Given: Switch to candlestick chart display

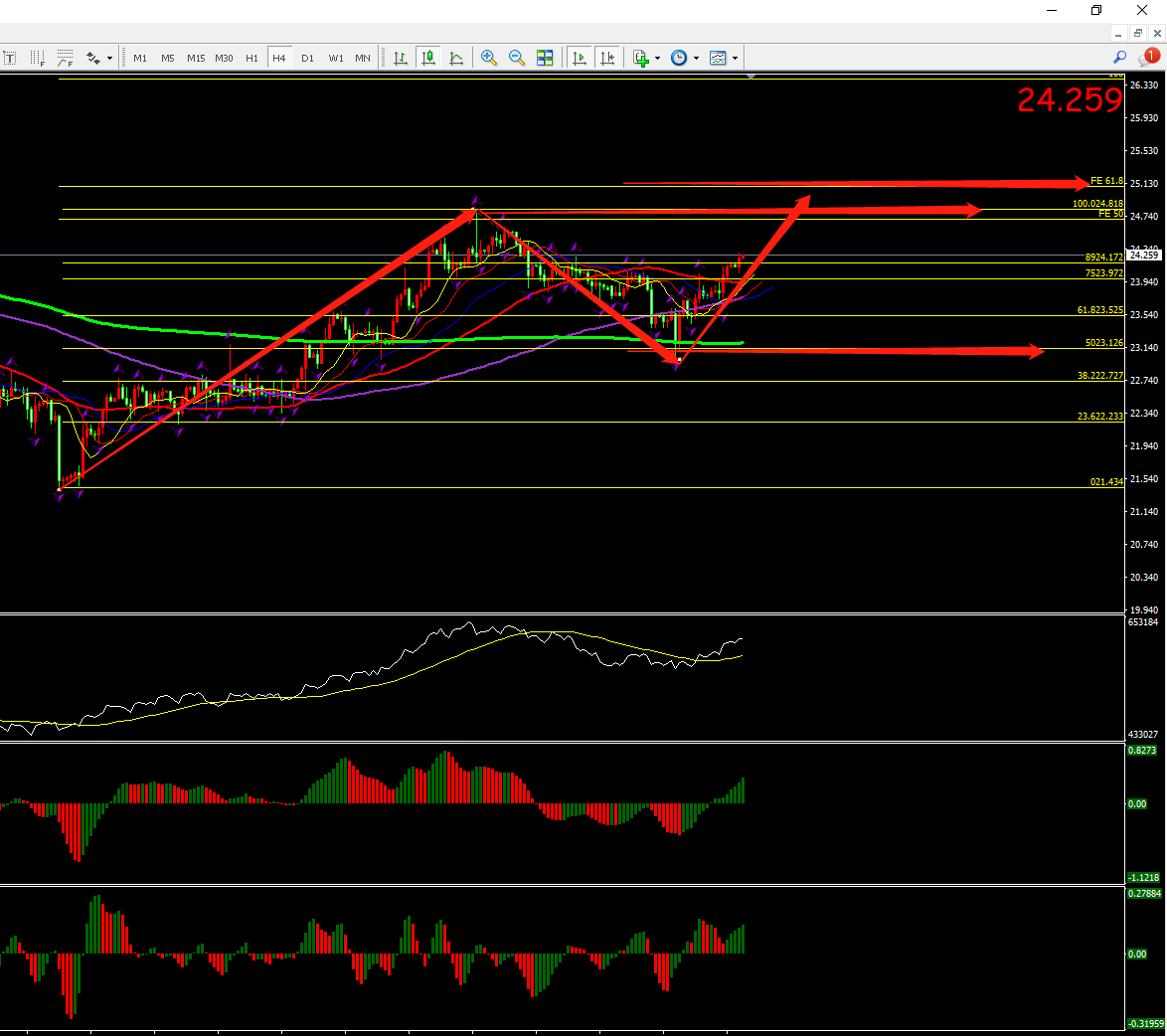Looking at the screenshot, I should (428, 58).
